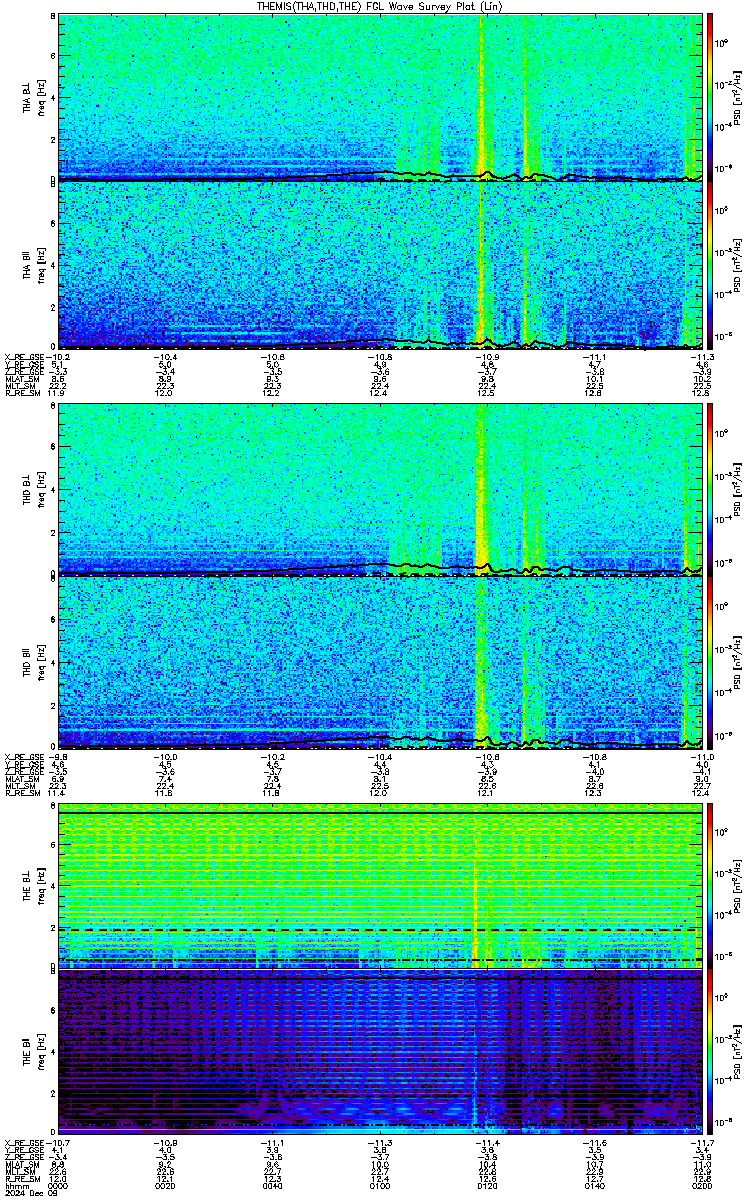
Task: Click the X_RE_GSE row label under the THD panels
Action: click(25, 756)
